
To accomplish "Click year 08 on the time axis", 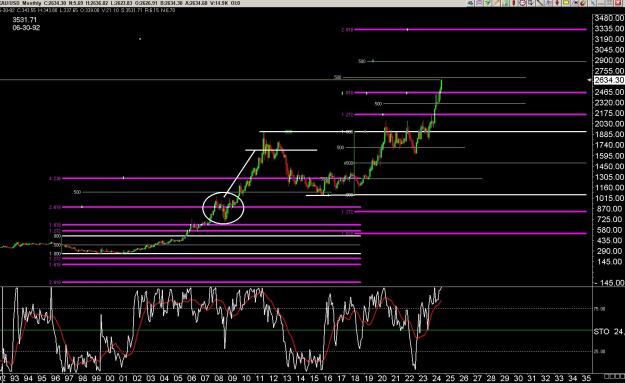I will [219, 379].
